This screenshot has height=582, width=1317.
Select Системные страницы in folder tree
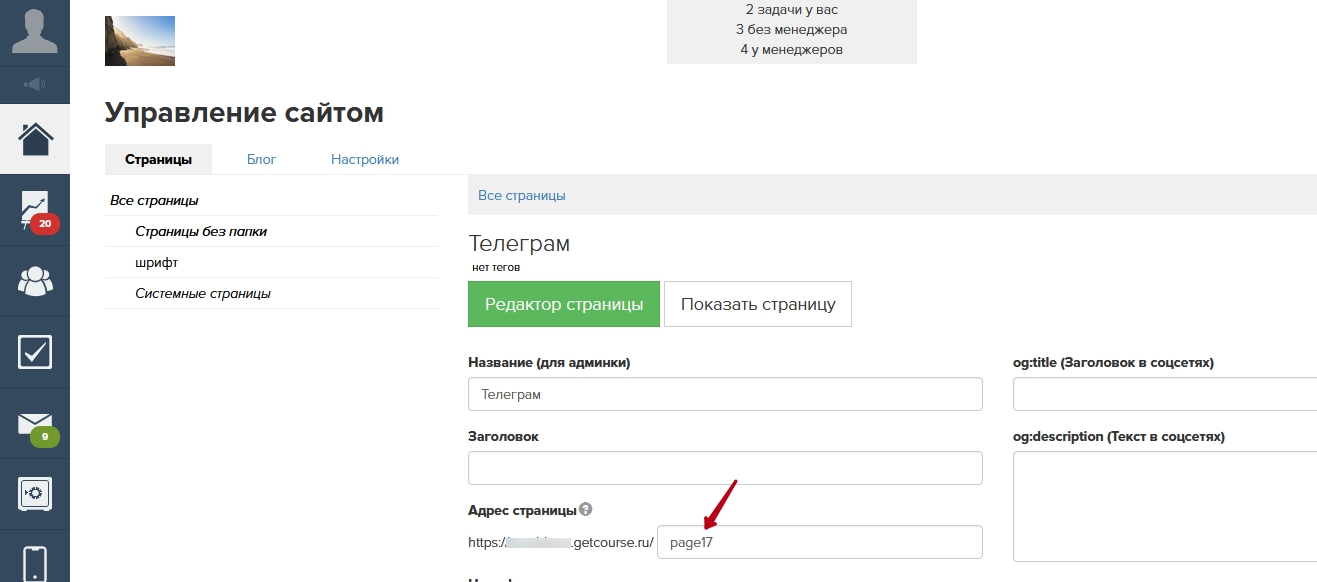click(203, 293)
